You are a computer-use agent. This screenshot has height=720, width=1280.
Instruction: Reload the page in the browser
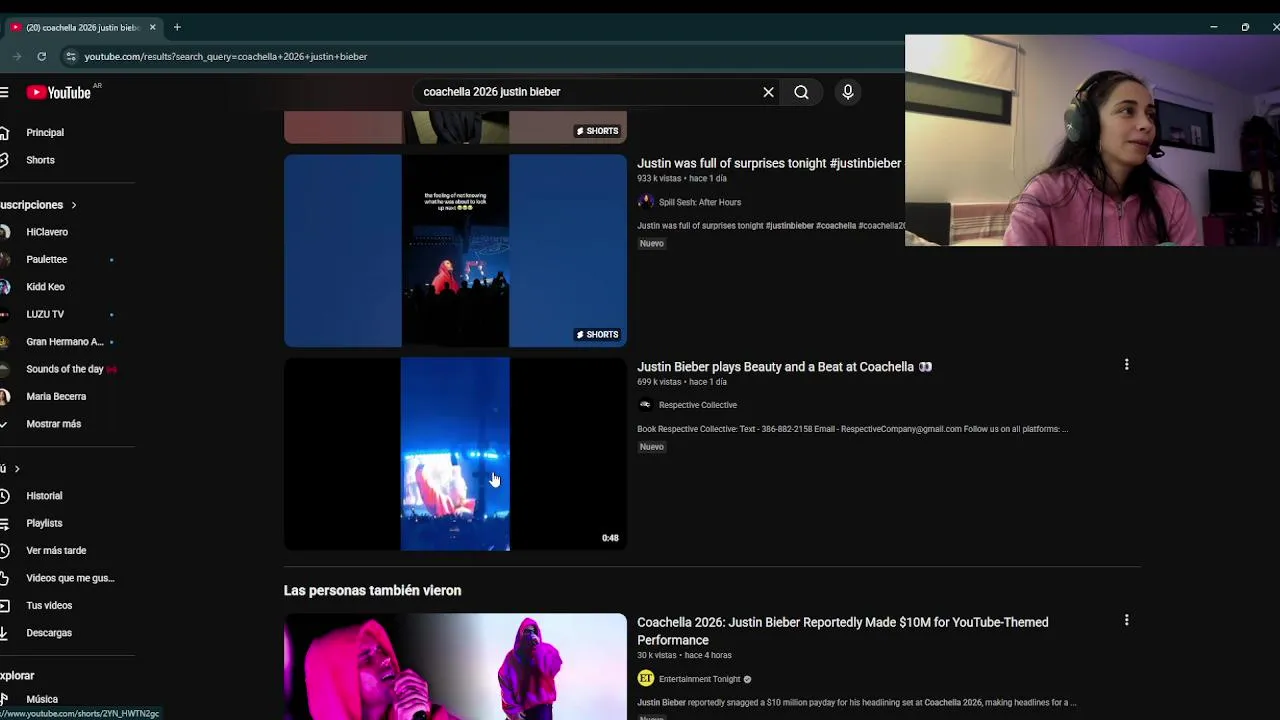(x=41, y=56)
